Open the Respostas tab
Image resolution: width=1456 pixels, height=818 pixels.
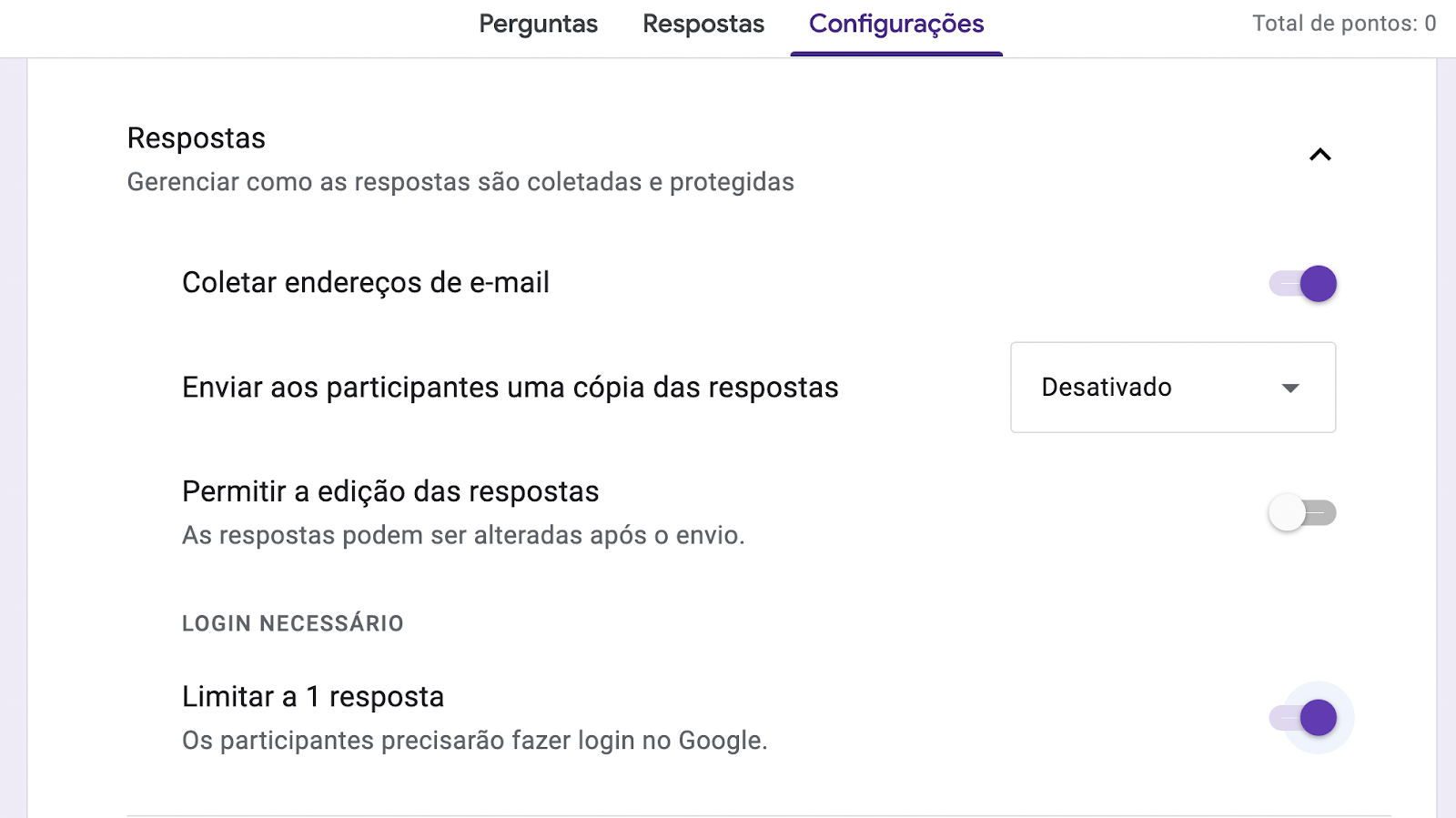[703, 24]
